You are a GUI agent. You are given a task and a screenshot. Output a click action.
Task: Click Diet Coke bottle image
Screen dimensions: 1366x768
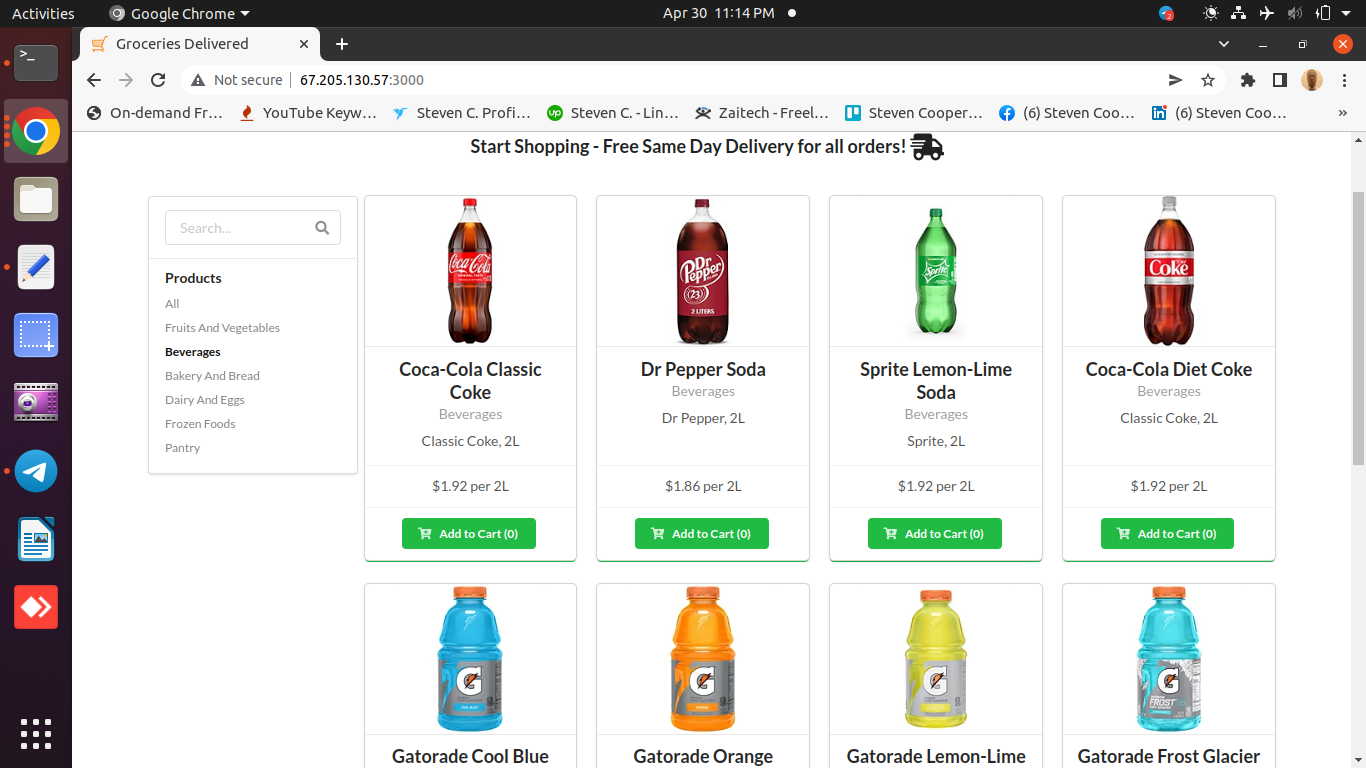point(1169,271)
